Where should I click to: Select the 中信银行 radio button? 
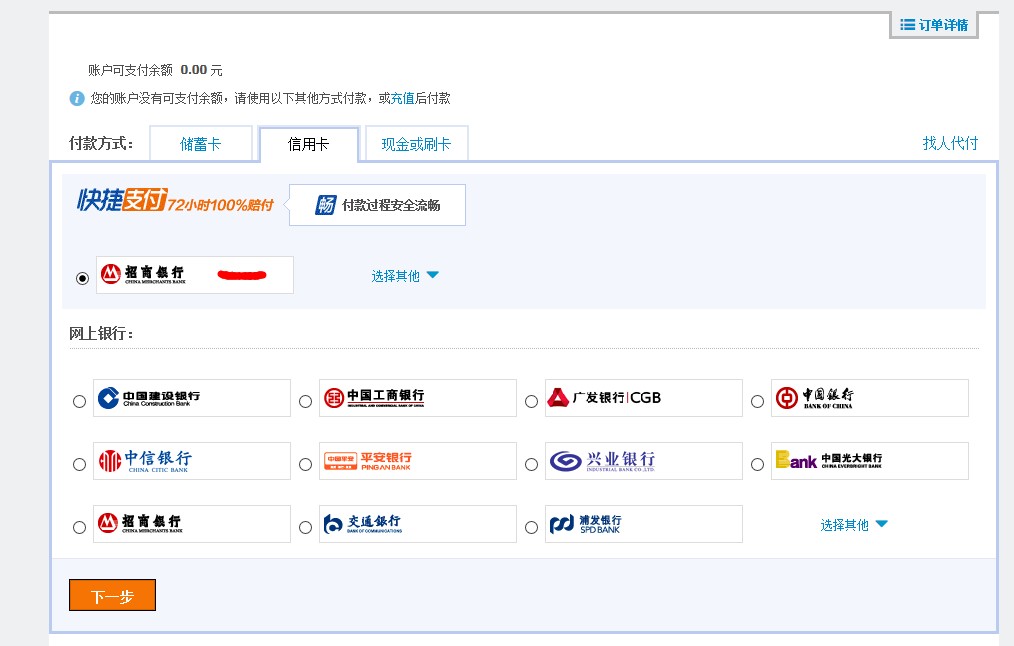coord(80,464)
